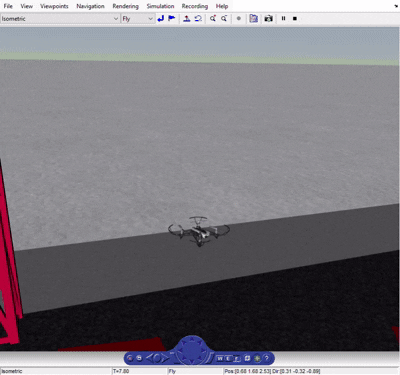Click the snapshot button in navigation panel

point(139,358)
